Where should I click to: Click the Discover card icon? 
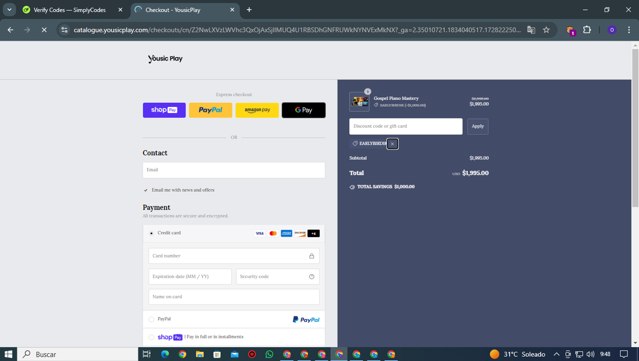300,233
